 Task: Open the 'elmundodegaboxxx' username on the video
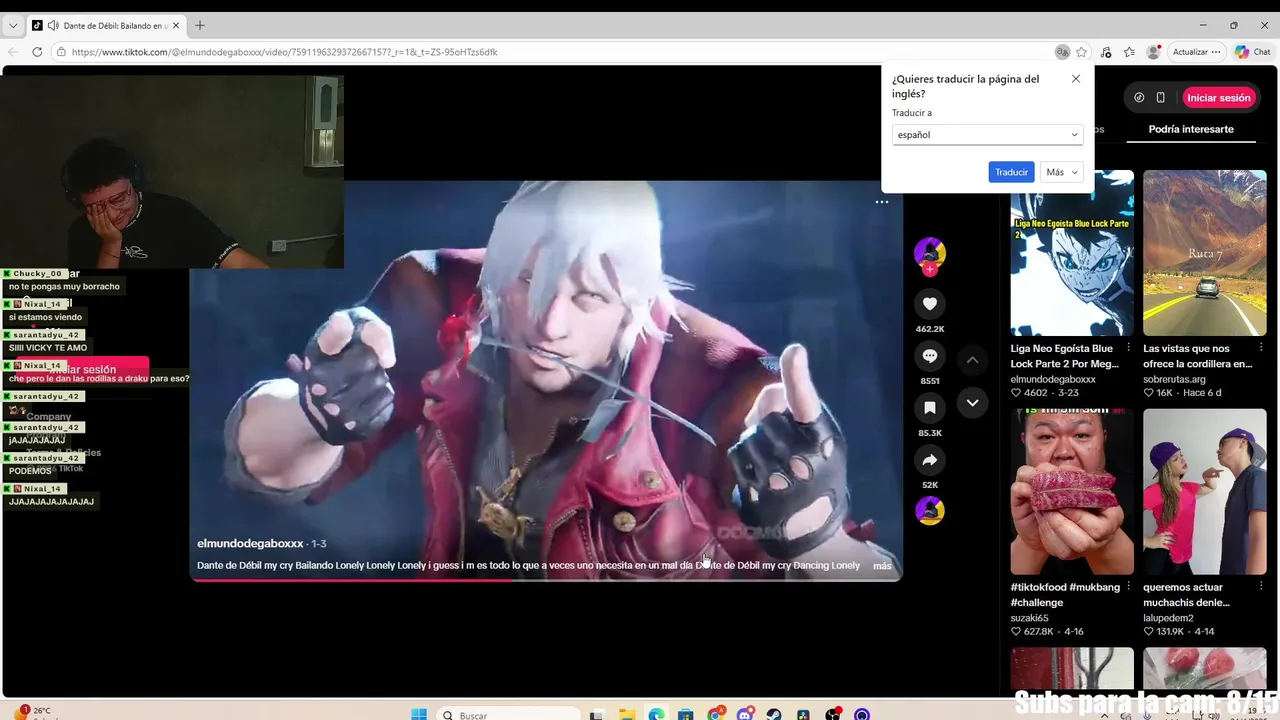250,544
